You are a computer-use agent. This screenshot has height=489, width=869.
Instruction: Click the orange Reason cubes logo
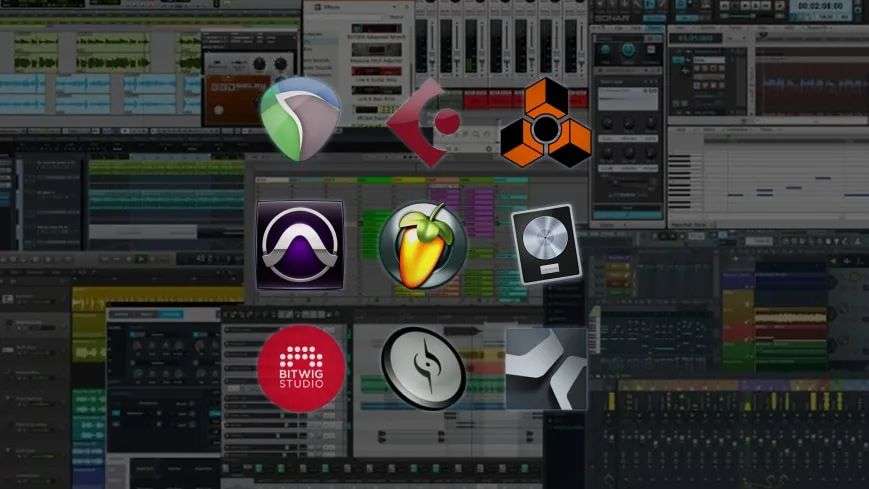click(546, 123)
